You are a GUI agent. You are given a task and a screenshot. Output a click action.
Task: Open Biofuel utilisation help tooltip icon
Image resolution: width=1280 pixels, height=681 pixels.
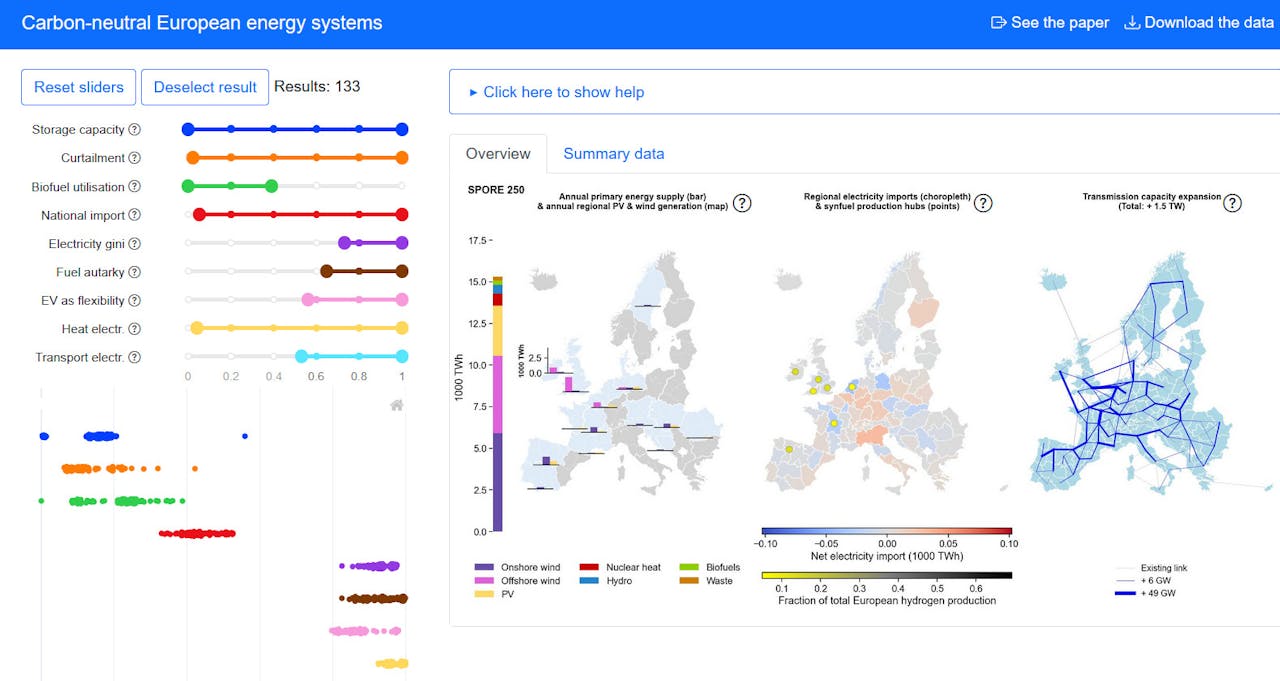pos(134,187)
